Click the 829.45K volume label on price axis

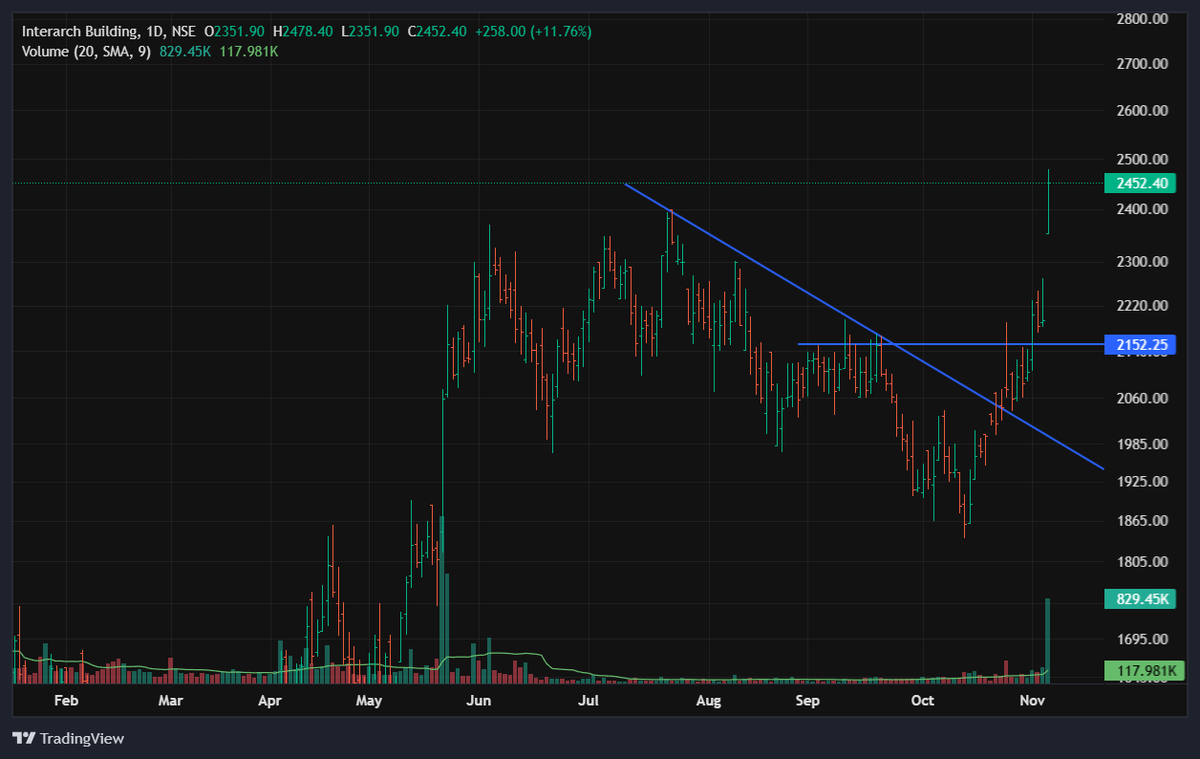[1140, 599]
